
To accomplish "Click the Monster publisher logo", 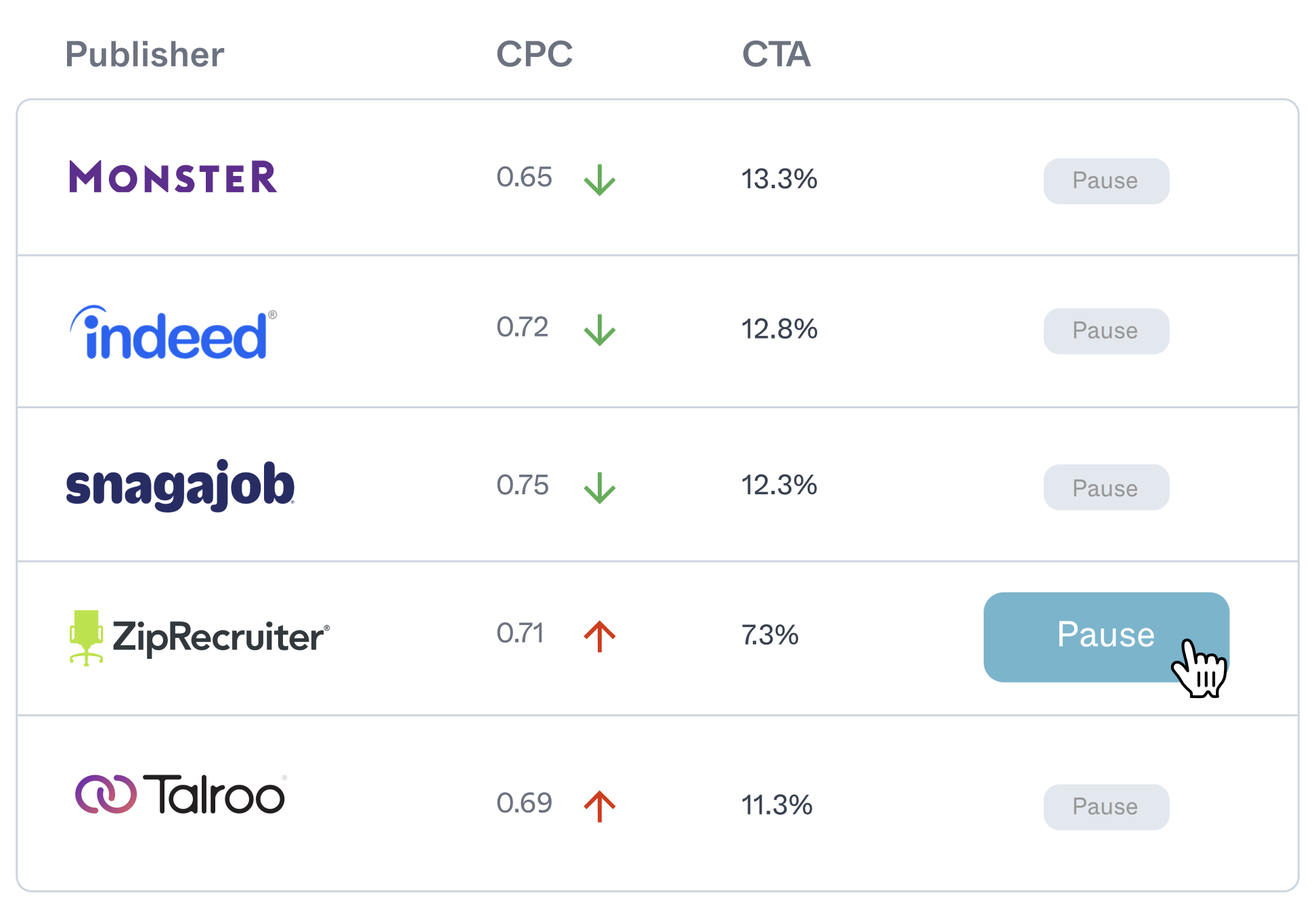I will [173, 177].
